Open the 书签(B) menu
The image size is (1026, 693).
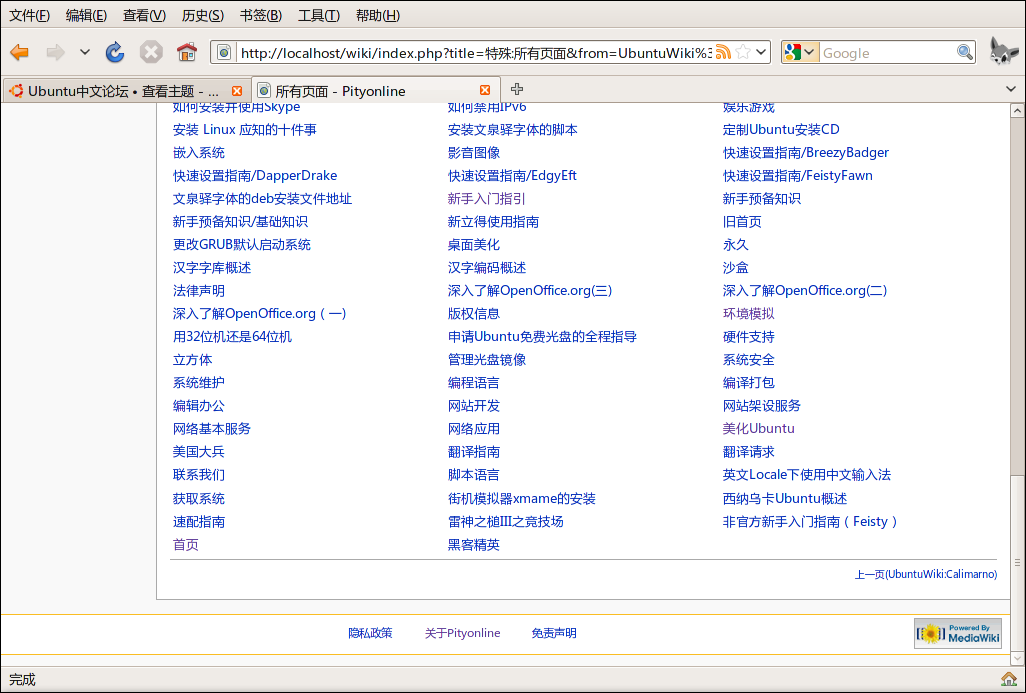point(260,16)
